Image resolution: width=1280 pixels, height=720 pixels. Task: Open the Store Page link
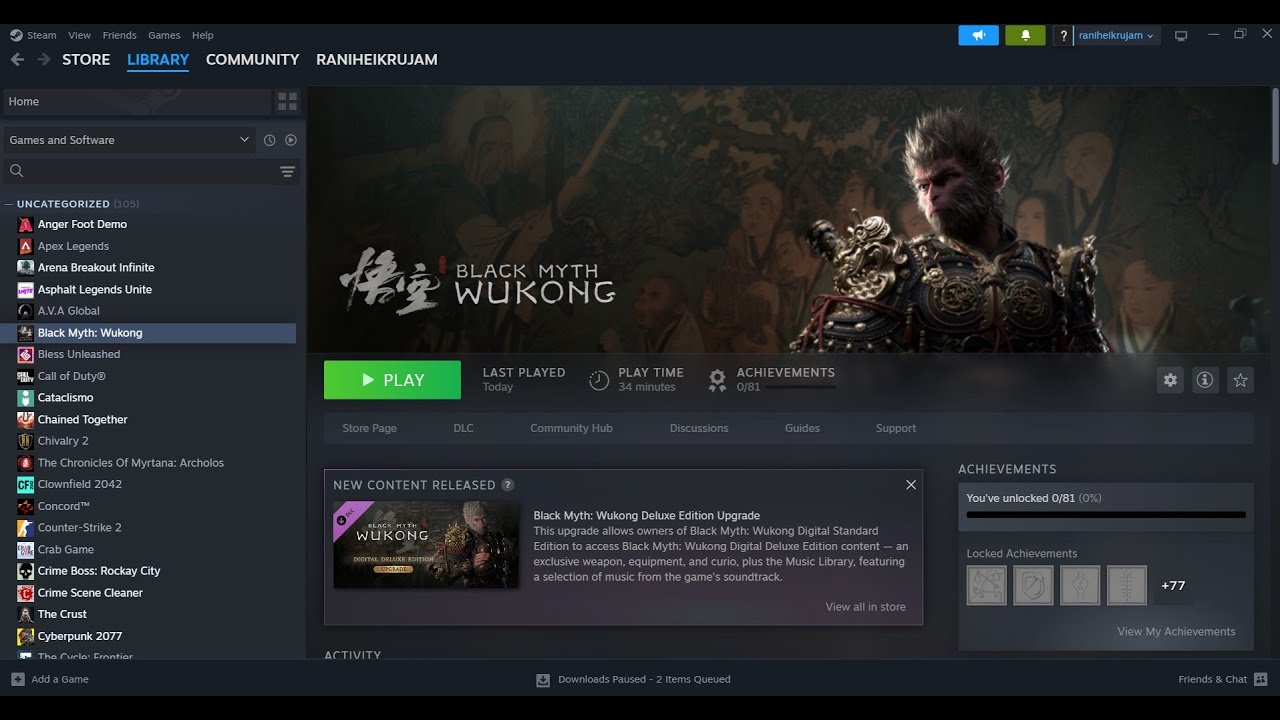click(x=370, y=428)
